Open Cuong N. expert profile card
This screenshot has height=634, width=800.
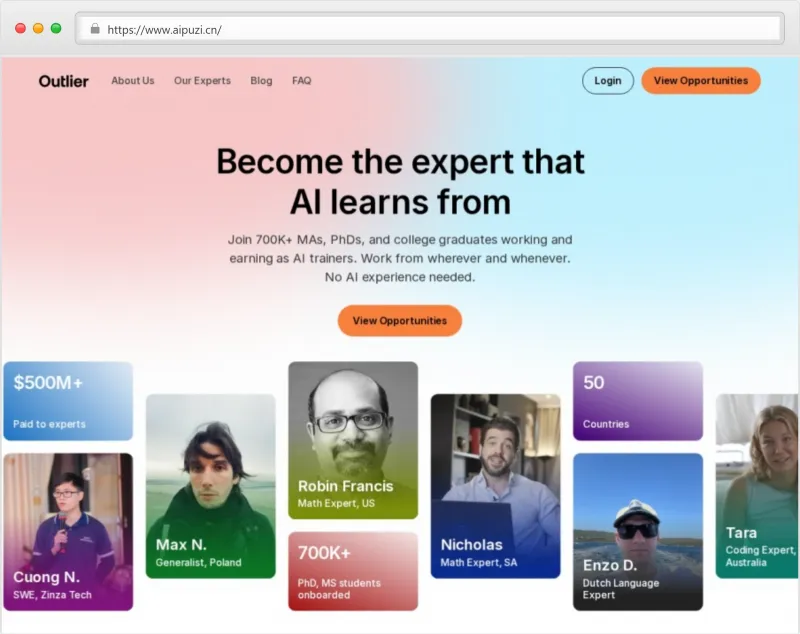pos(68,531)
